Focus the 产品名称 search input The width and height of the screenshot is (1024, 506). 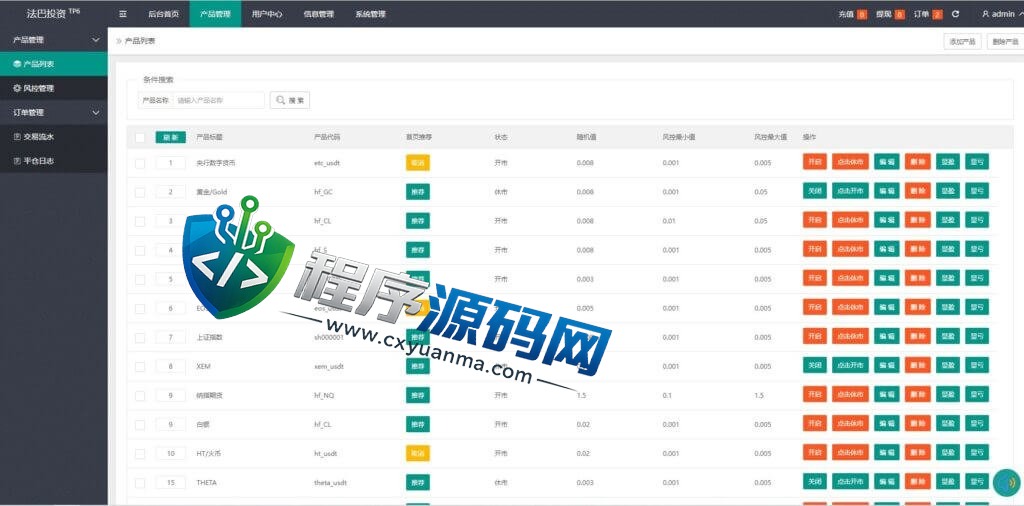point(219,100)
